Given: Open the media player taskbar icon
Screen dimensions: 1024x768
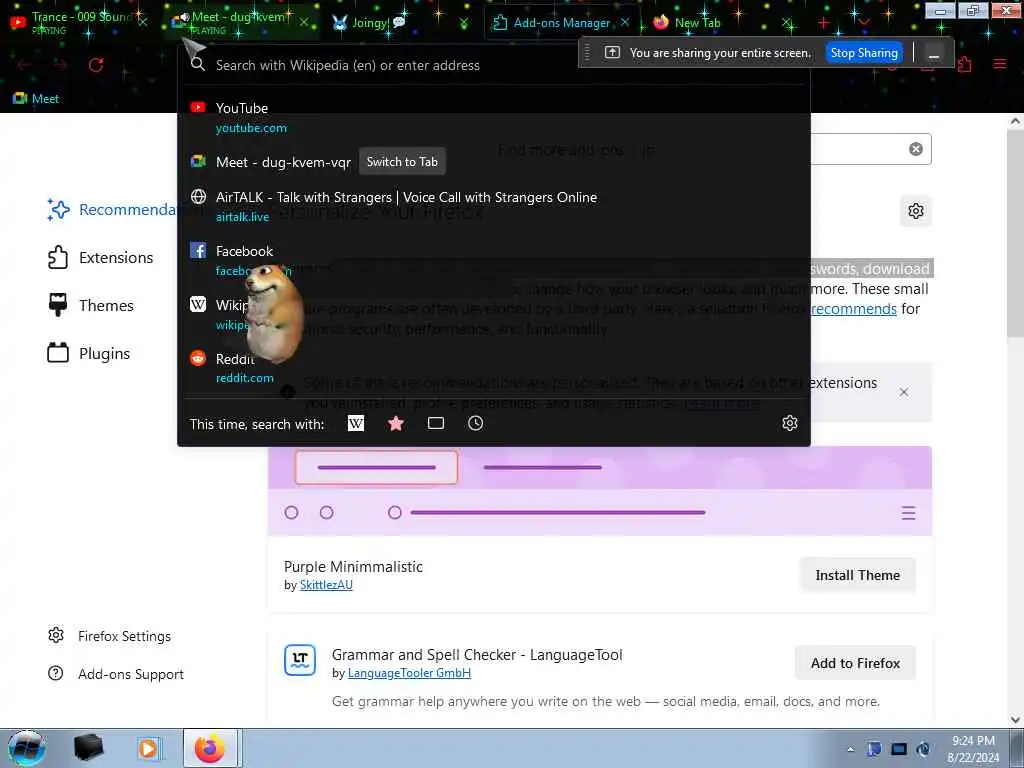Looking at the screenshot, I should (x=148, y=748).
